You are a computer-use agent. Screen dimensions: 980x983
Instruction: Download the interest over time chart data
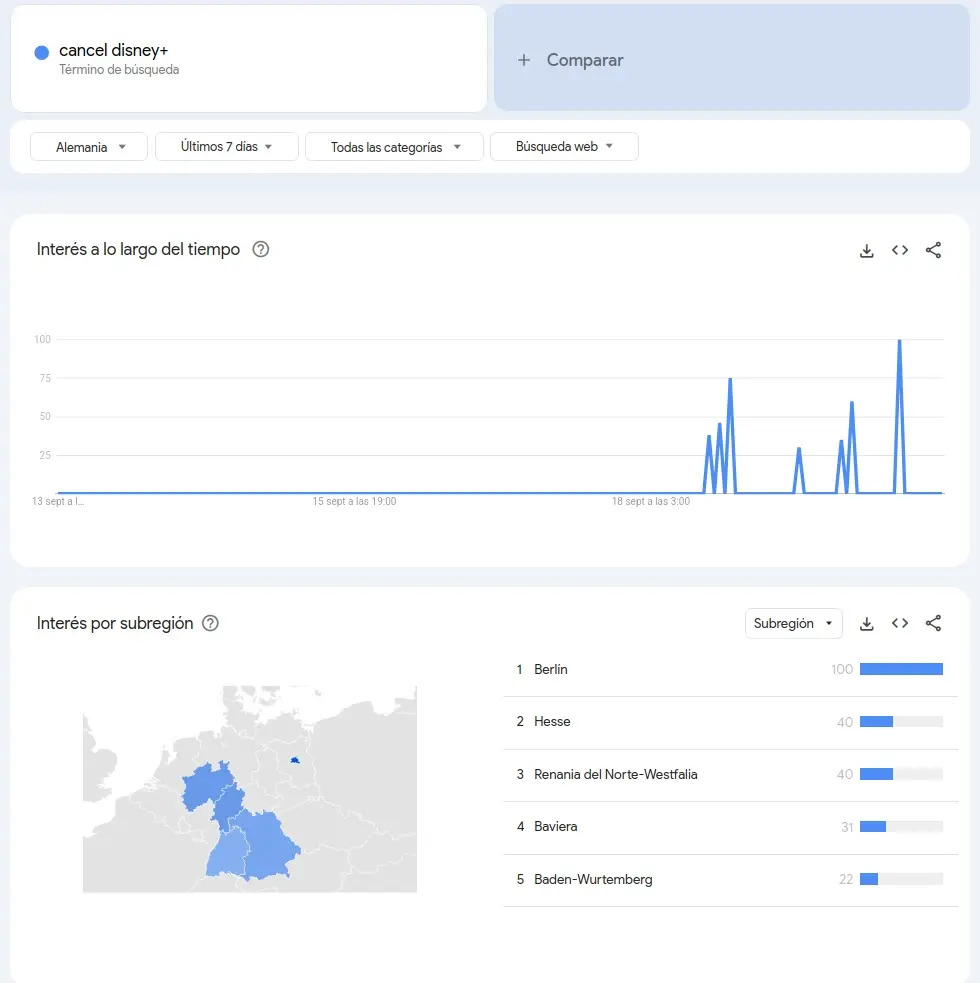867,250
